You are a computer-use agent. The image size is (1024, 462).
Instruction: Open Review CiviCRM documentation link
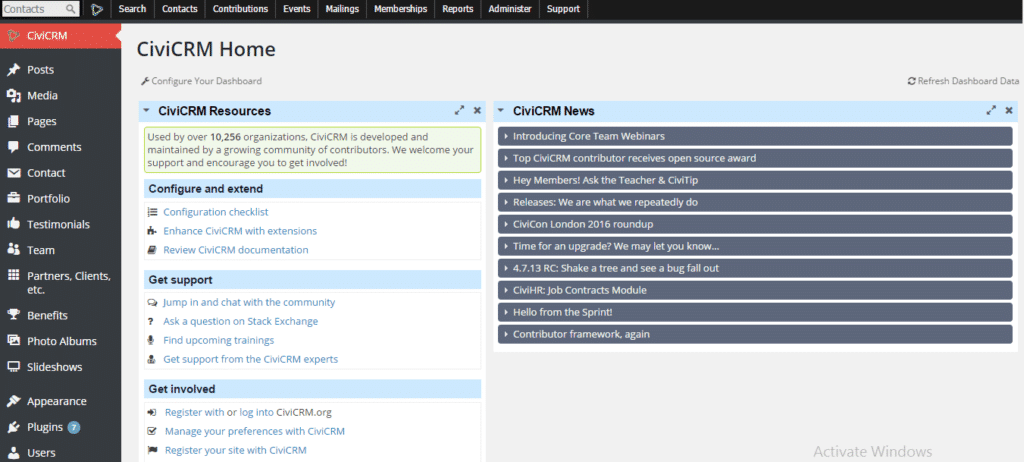tap(236, 250)
